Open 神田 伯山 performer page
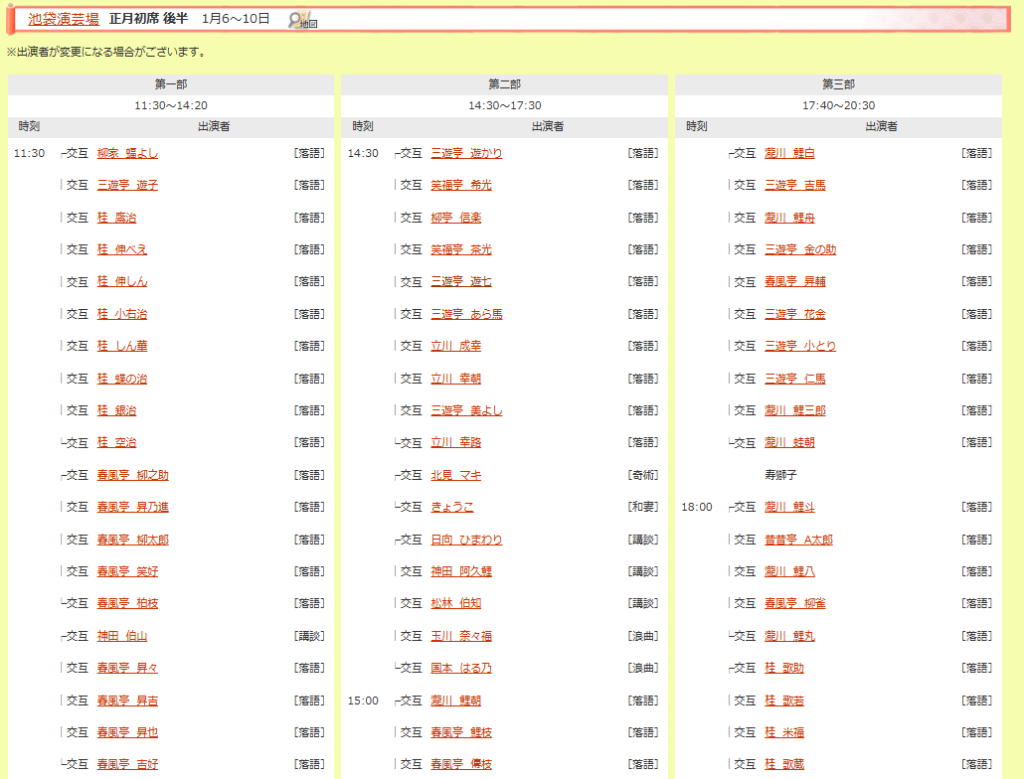This screenshot has width=1024, height=779. pyautogui.click(x=122, y=636)
